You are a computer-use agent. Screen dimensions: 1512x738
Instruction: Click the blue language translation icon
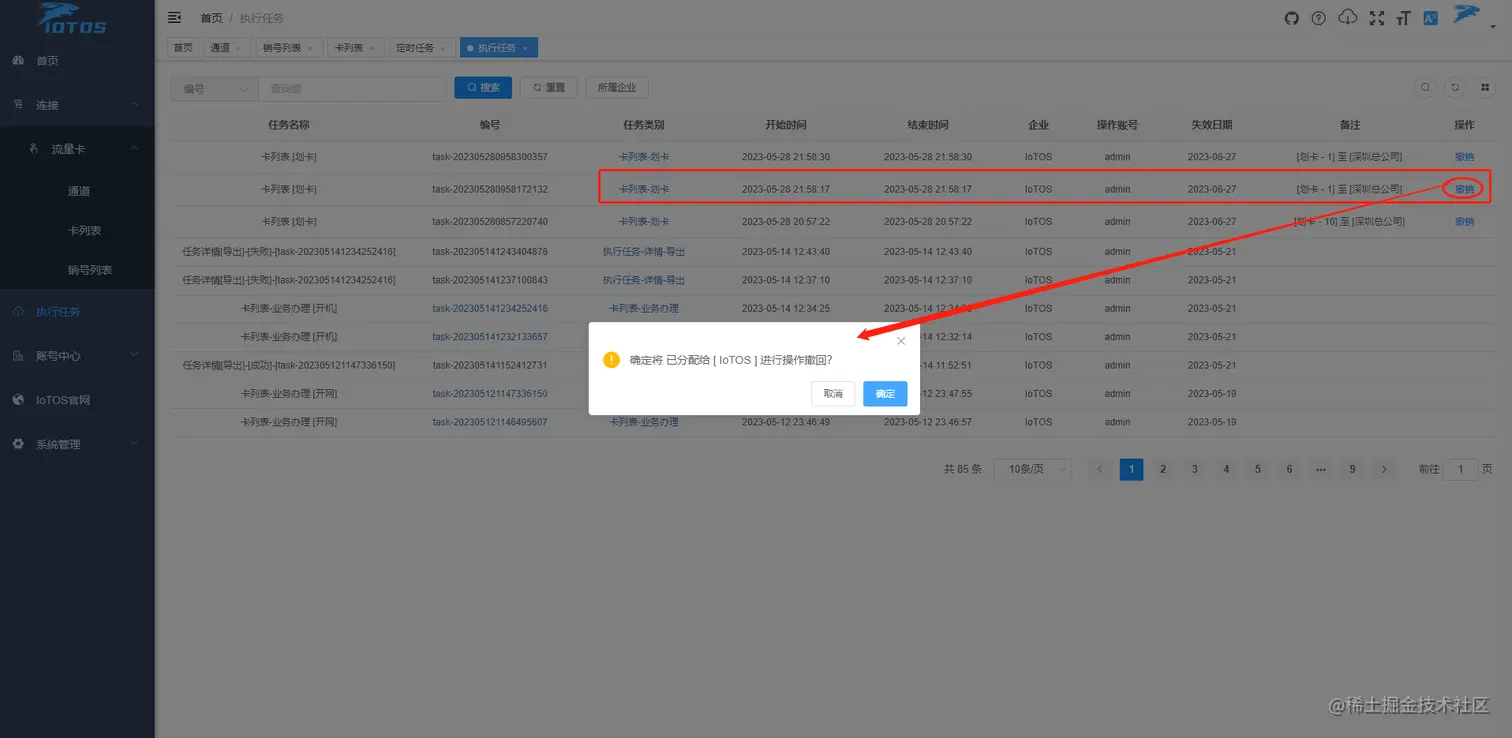(x=1431, y=17)
